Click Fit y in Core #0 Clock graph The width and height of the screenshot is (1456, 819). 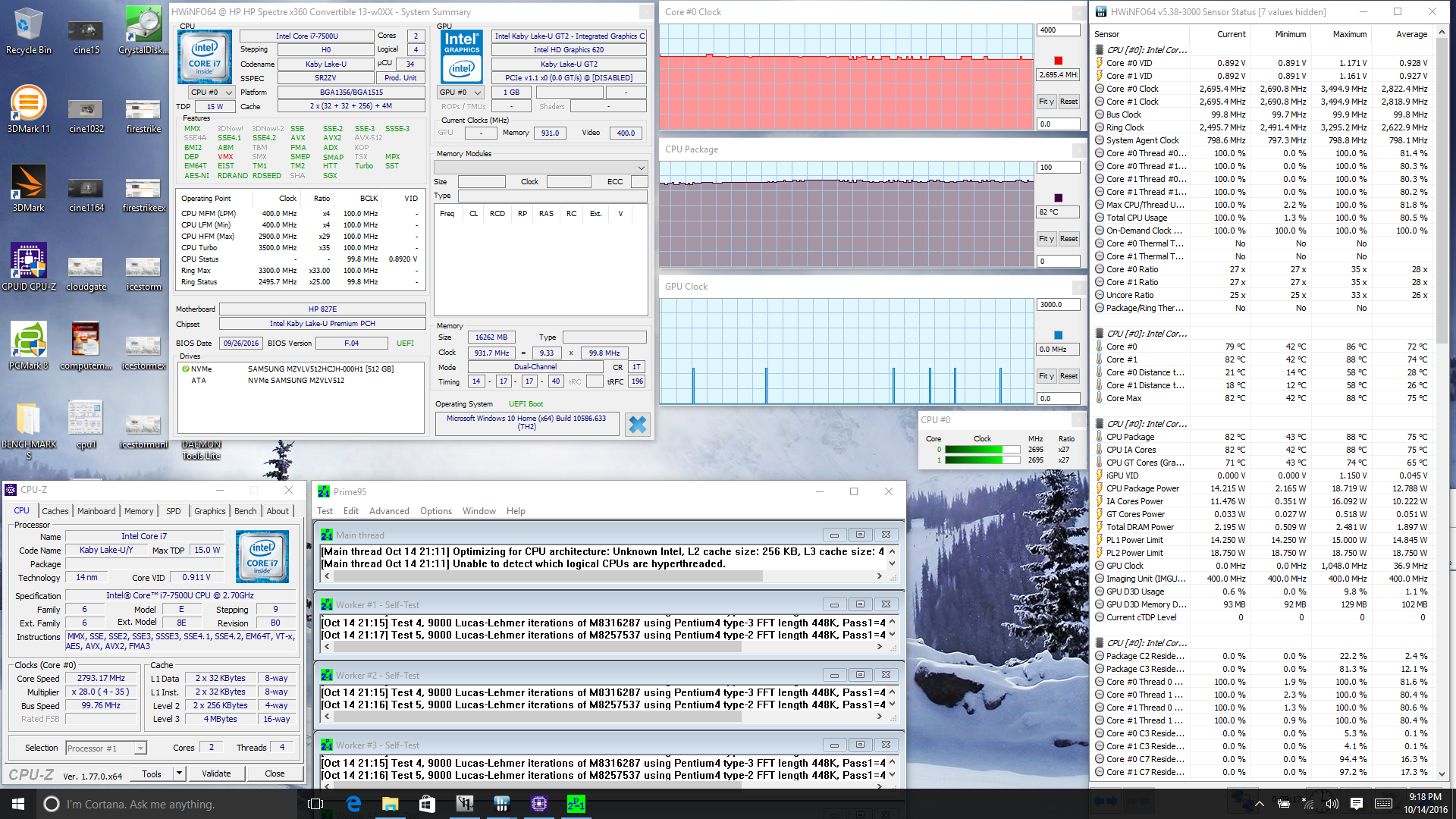1046,102
